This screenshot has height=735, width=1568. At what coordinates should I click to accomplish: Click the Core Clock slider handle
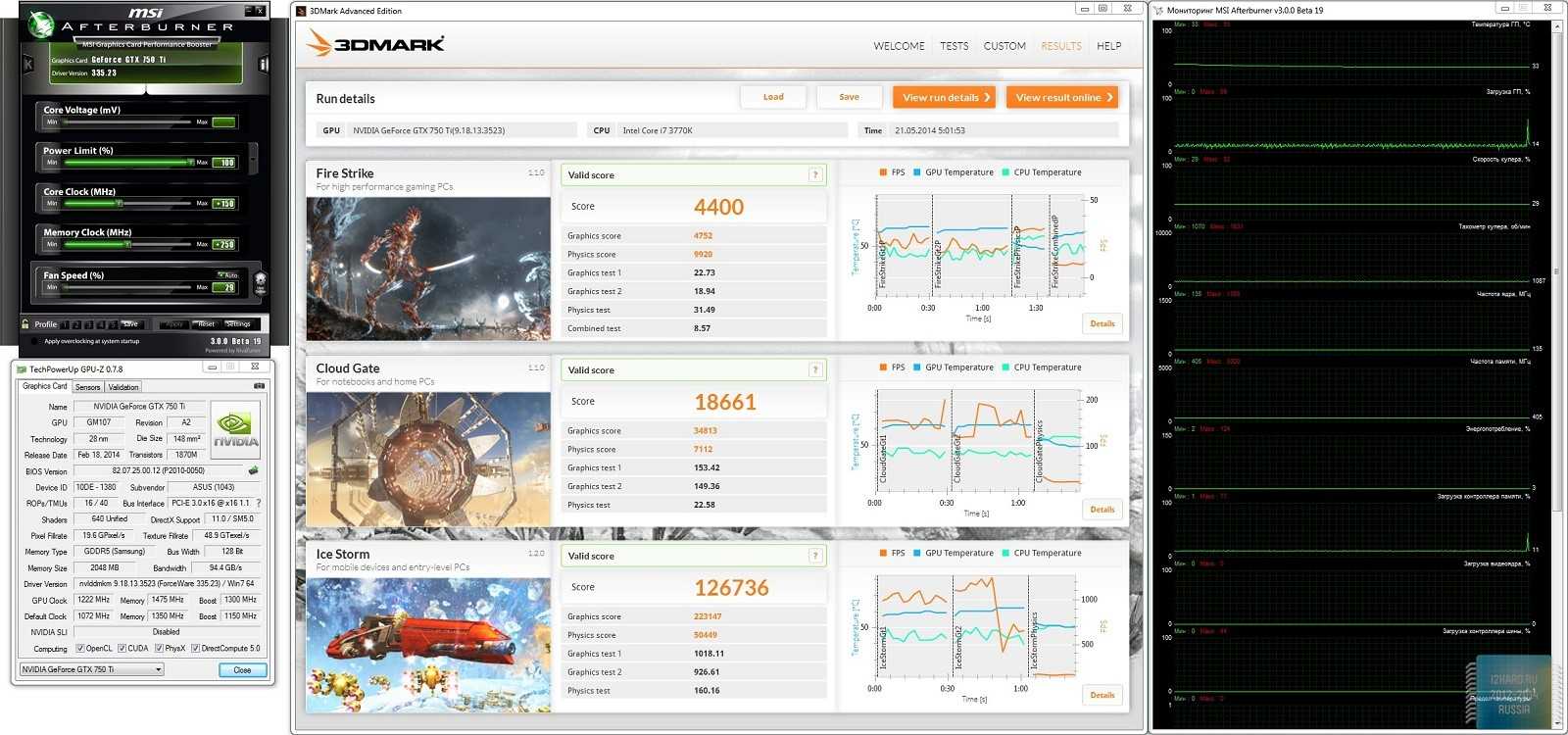pos(119,204)
